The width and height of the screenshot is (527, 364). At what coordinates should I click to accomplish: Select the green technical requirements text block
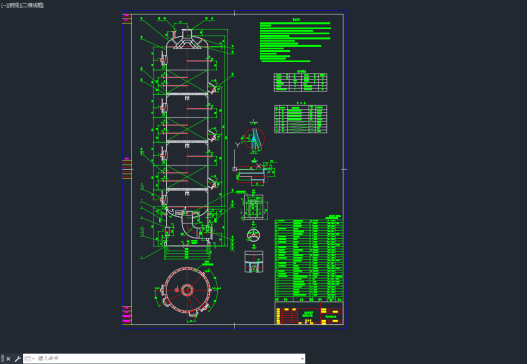295,42
